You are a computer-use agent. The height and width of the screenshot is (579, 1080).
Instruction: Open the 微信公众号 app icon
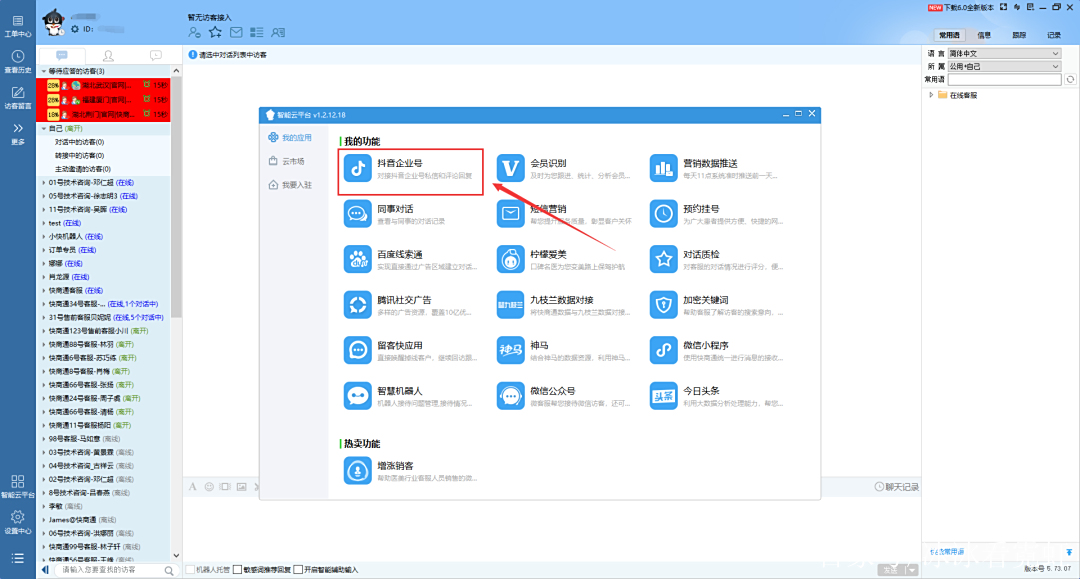(510, 395)
